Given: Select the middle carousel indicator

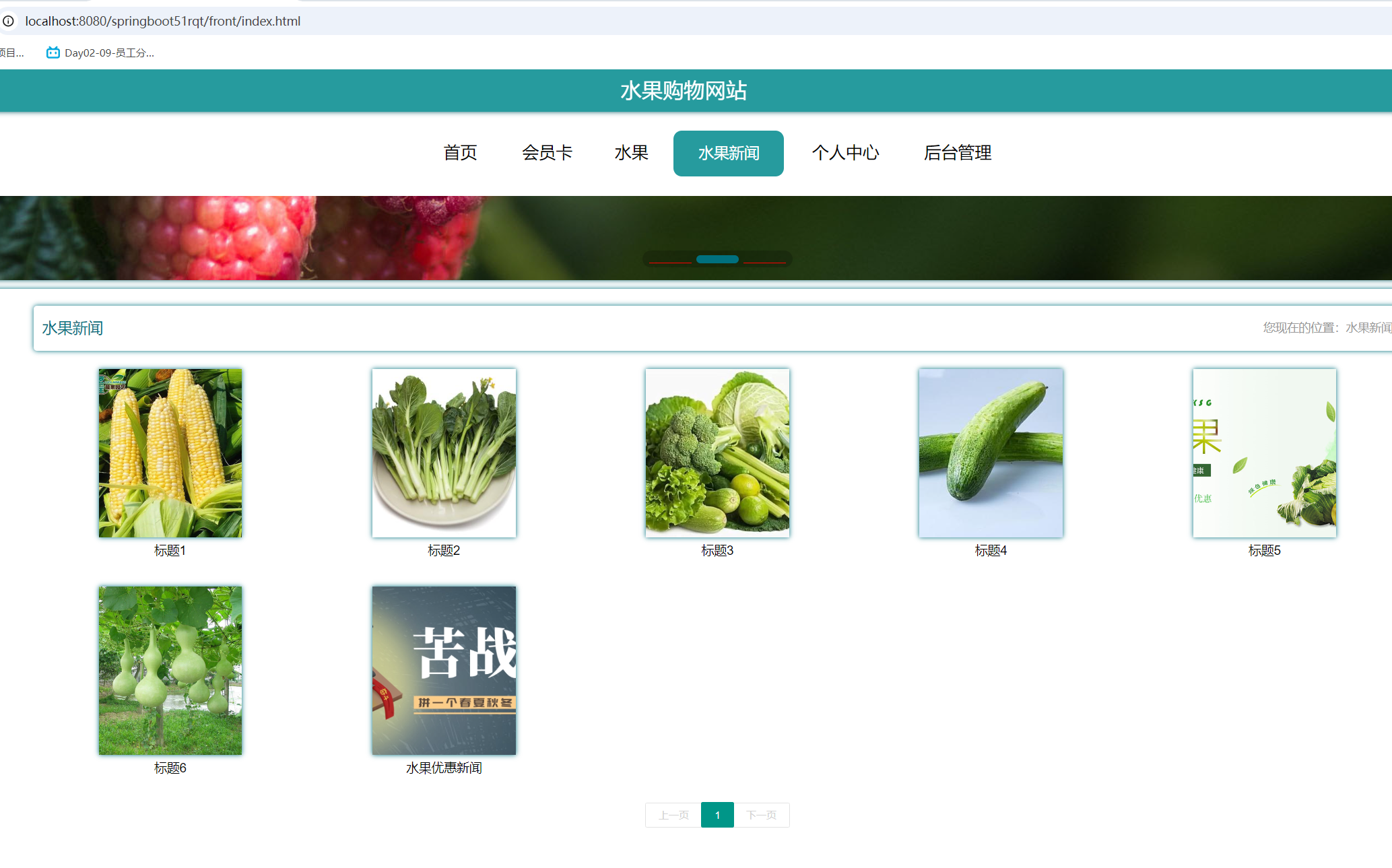Looking at the screenshot, I should pyautogui.click(x=717, y=259).
